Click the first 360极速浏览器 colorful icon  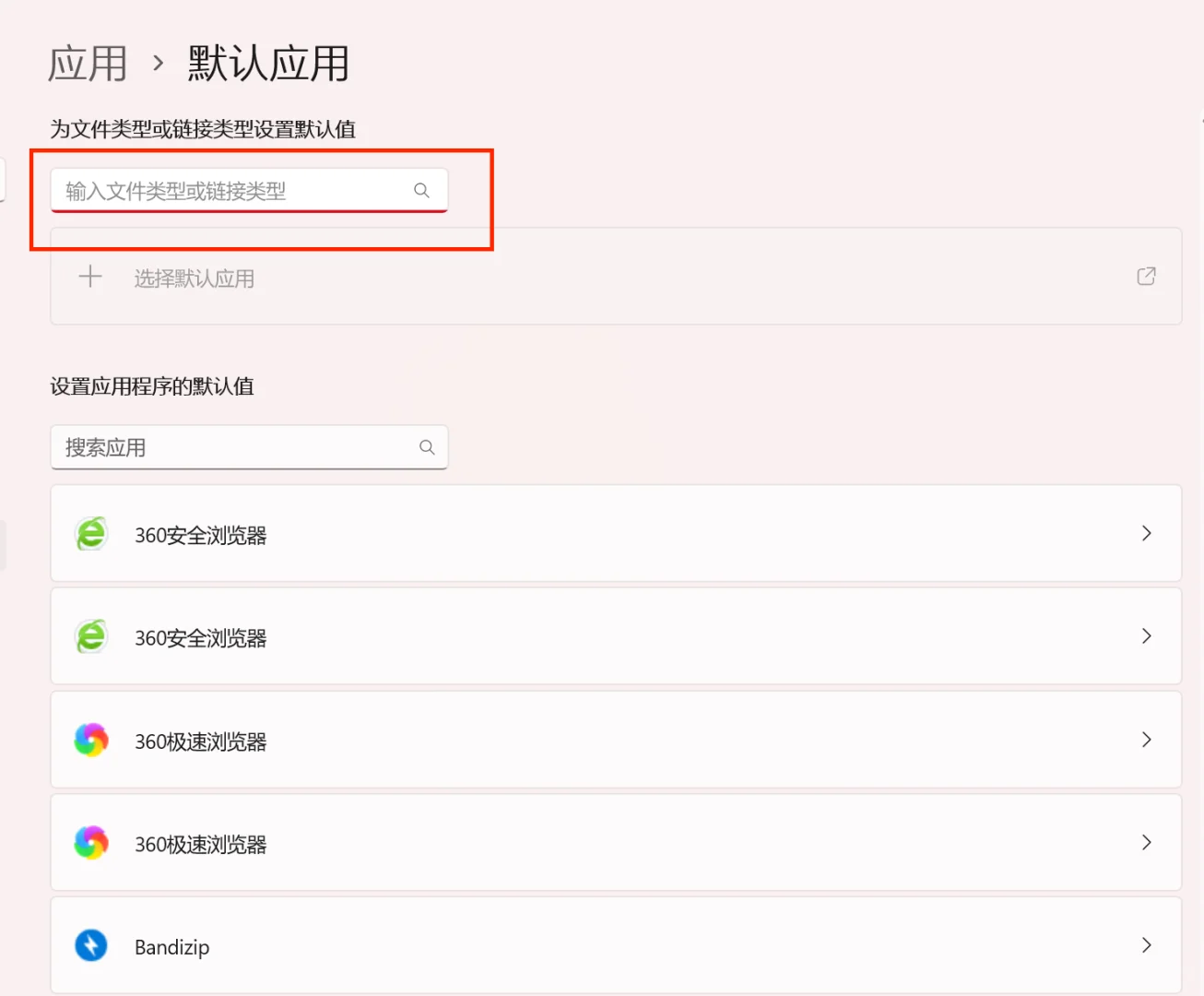(91, 740)
